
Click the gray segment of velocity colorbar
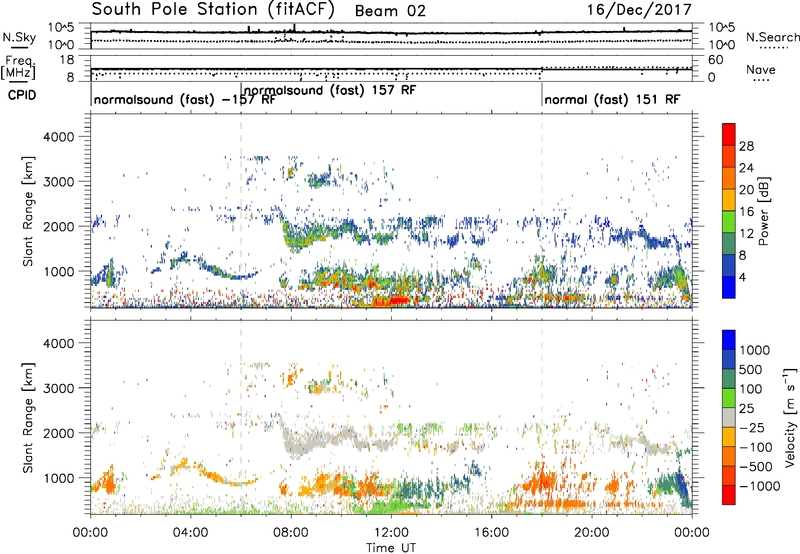(729, 418)
